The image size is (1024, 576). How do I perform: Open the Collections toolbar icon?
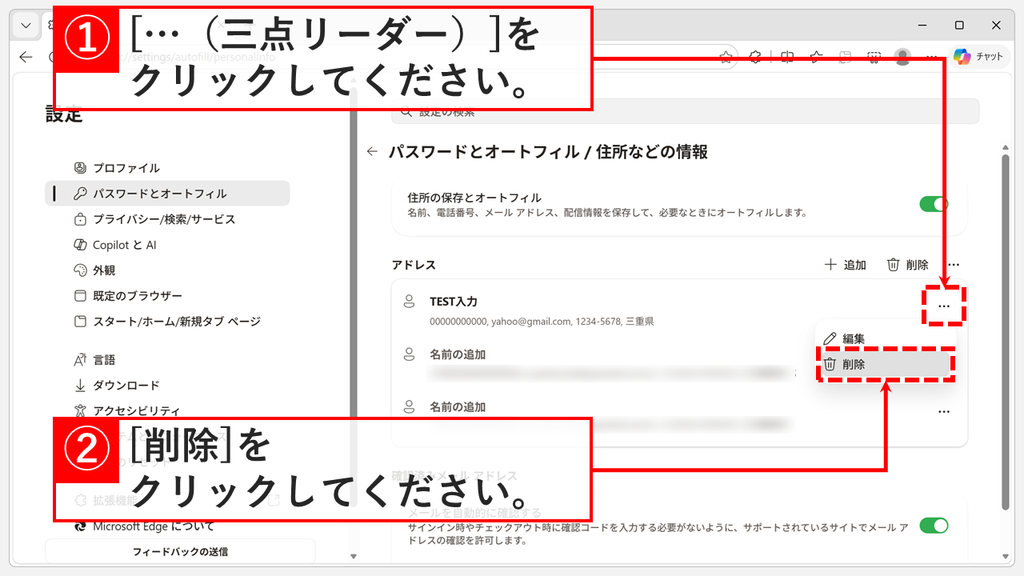coord(845,57)
